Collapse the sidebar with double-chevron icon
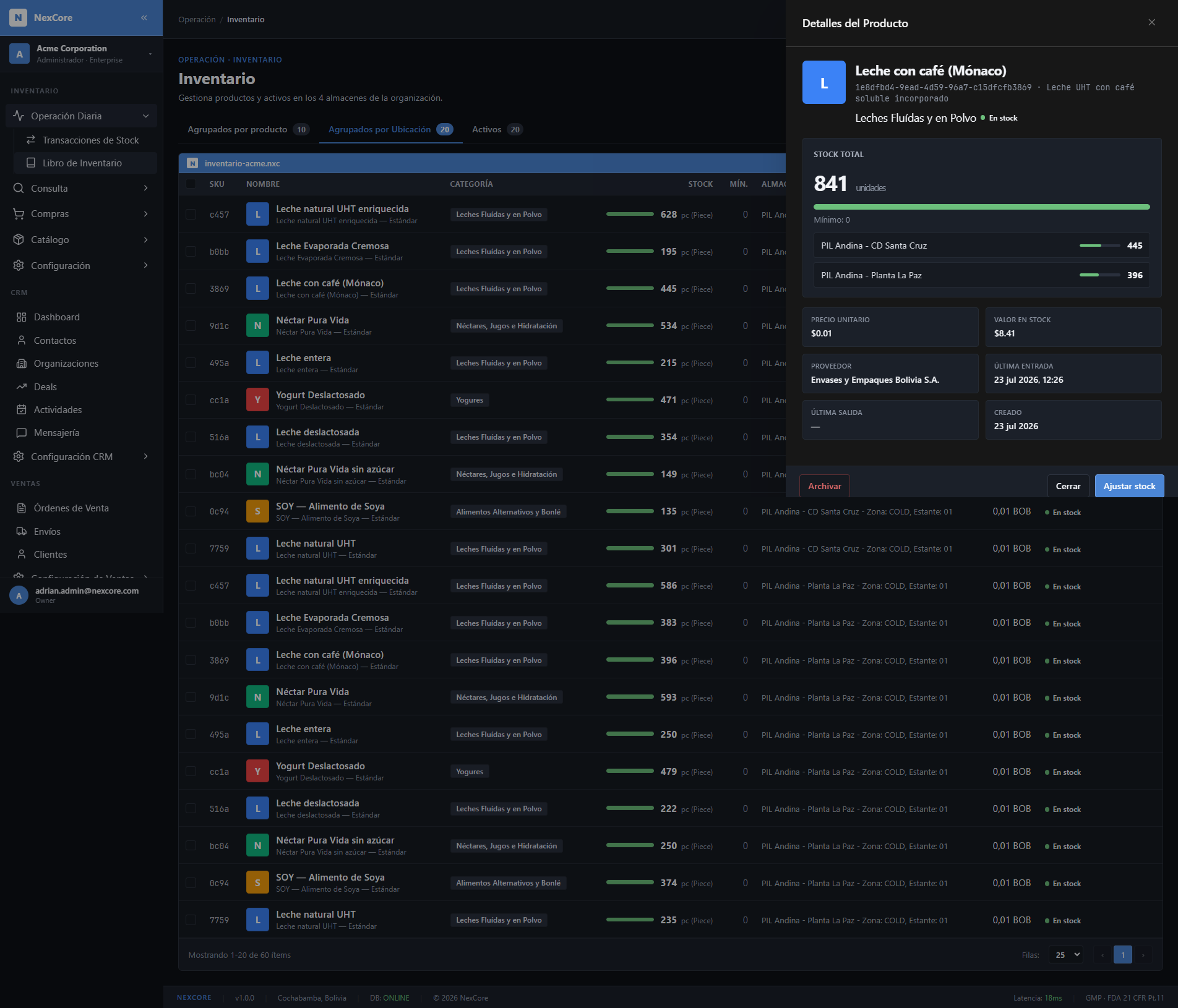1178x1008 pixels. pos(144,17)
